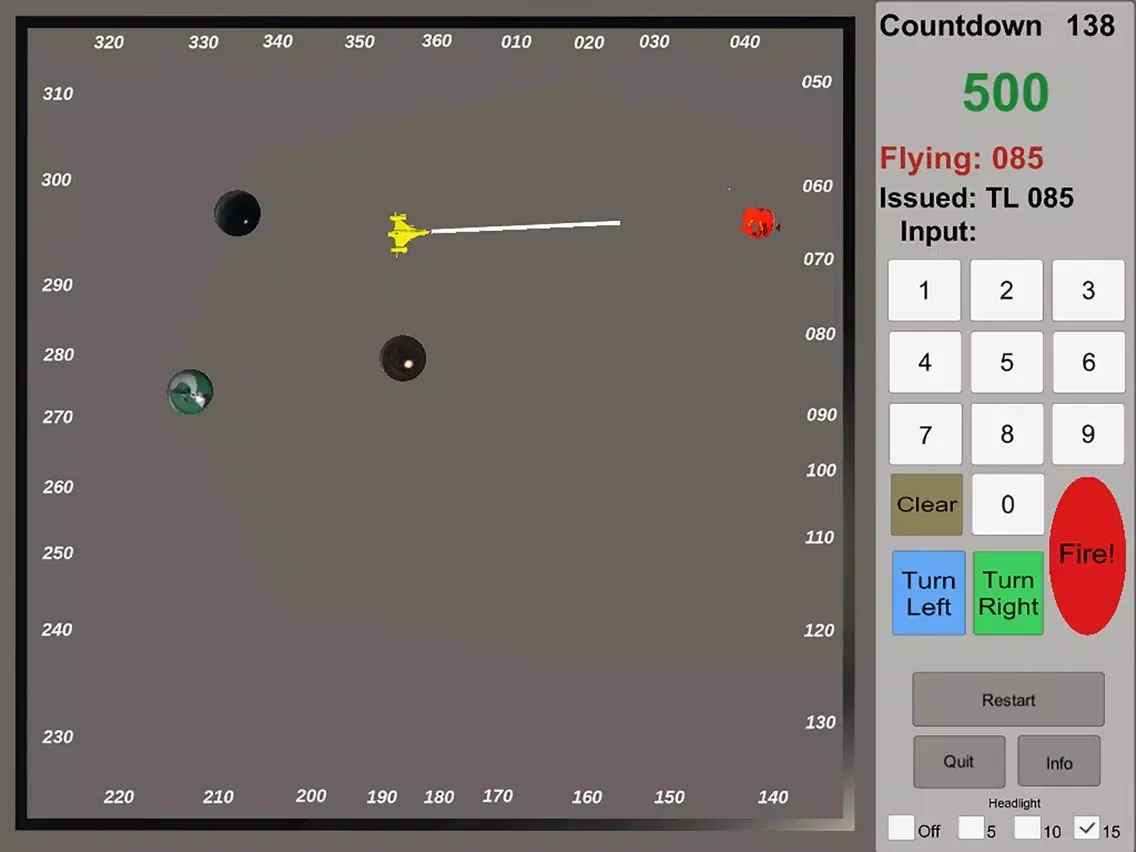Screen dimensions: 1136x852
Task: Click the 'Issued: TL 085' text
Action: click(x=977, y=198)
